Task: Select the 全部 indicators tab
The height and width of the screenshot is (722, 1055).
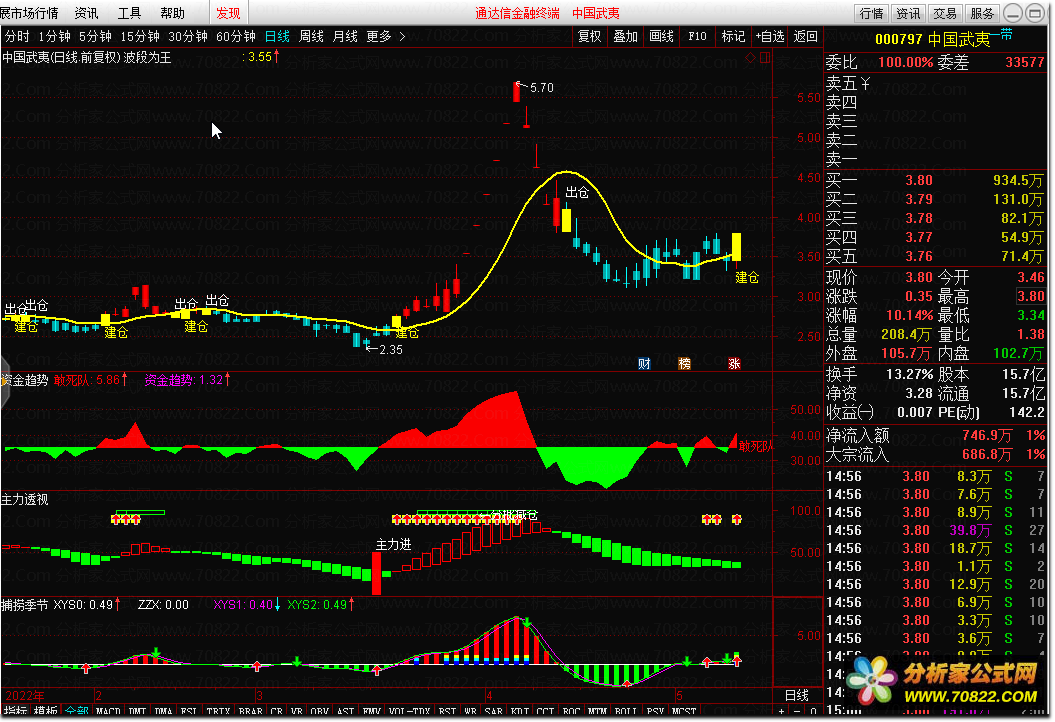Action: tap(77, 711)
